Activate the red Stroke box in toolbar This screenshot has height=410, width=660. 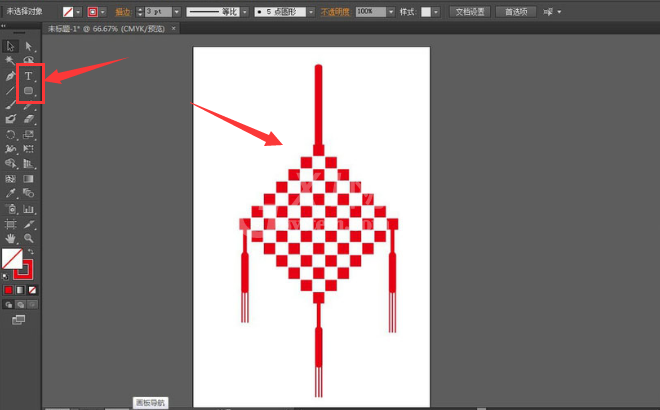[x=26, y=272]
